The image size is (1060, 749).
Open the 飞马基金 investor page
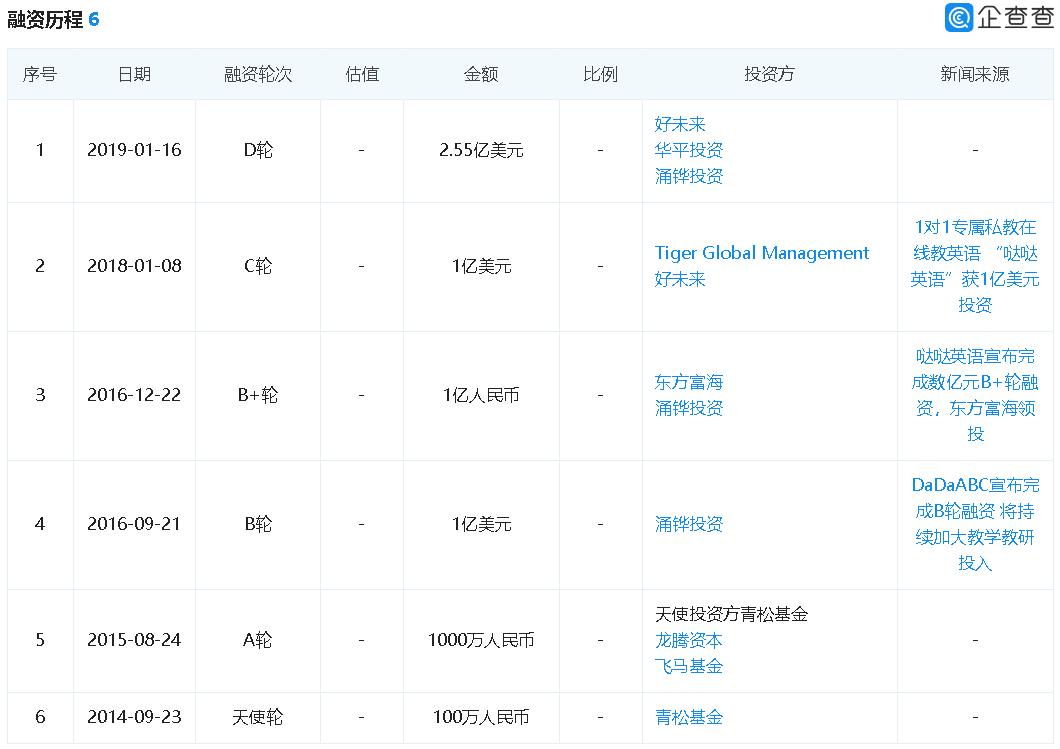pos(689,665)
